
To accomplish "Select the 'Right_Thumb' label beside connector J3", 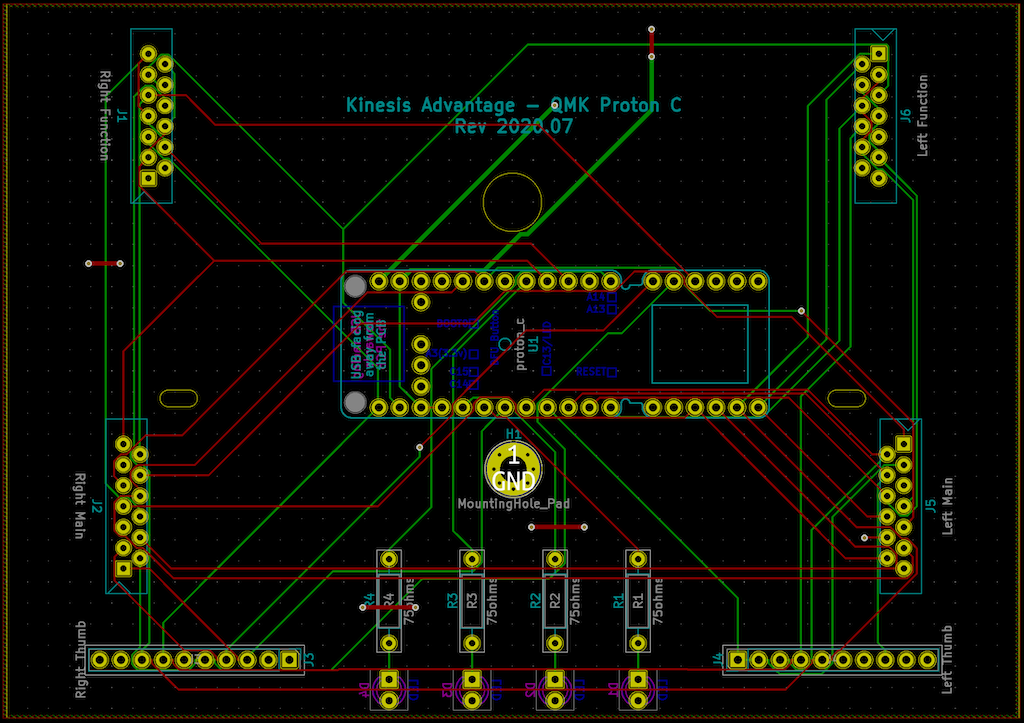I will point(80,660).
